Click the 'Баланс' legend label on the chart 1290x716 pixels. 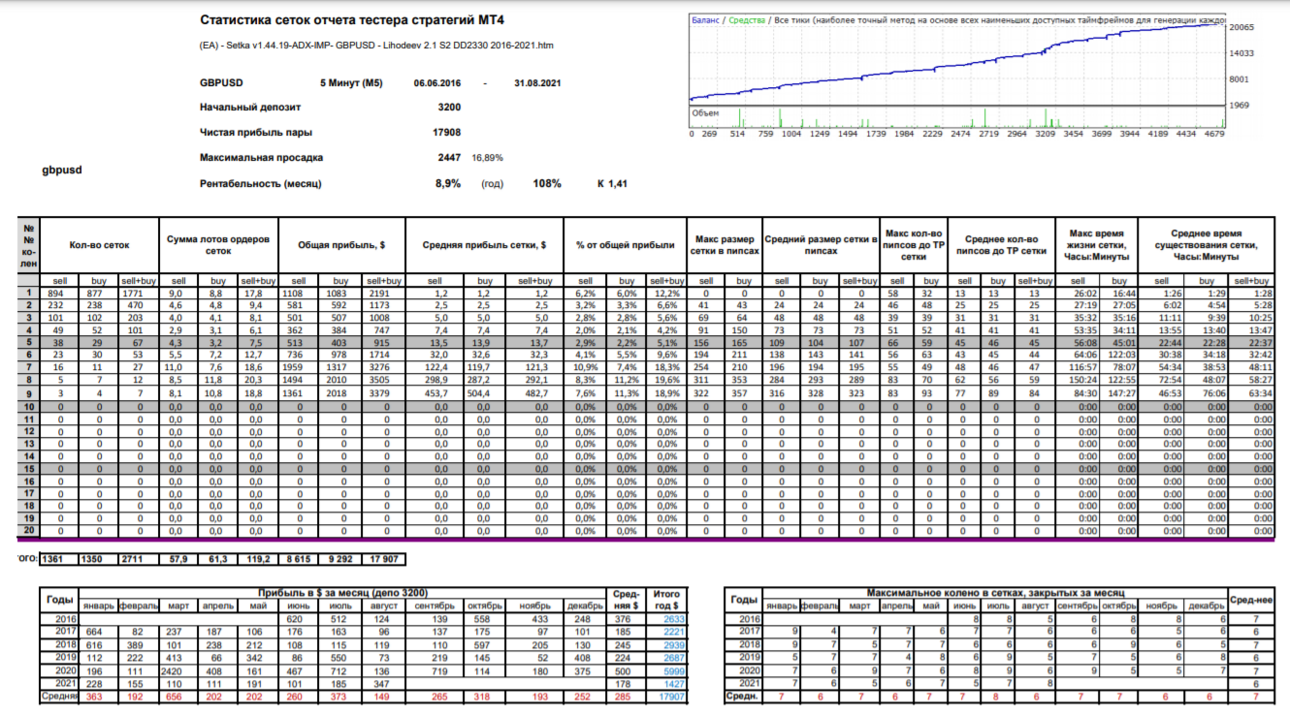coord(705,20)
